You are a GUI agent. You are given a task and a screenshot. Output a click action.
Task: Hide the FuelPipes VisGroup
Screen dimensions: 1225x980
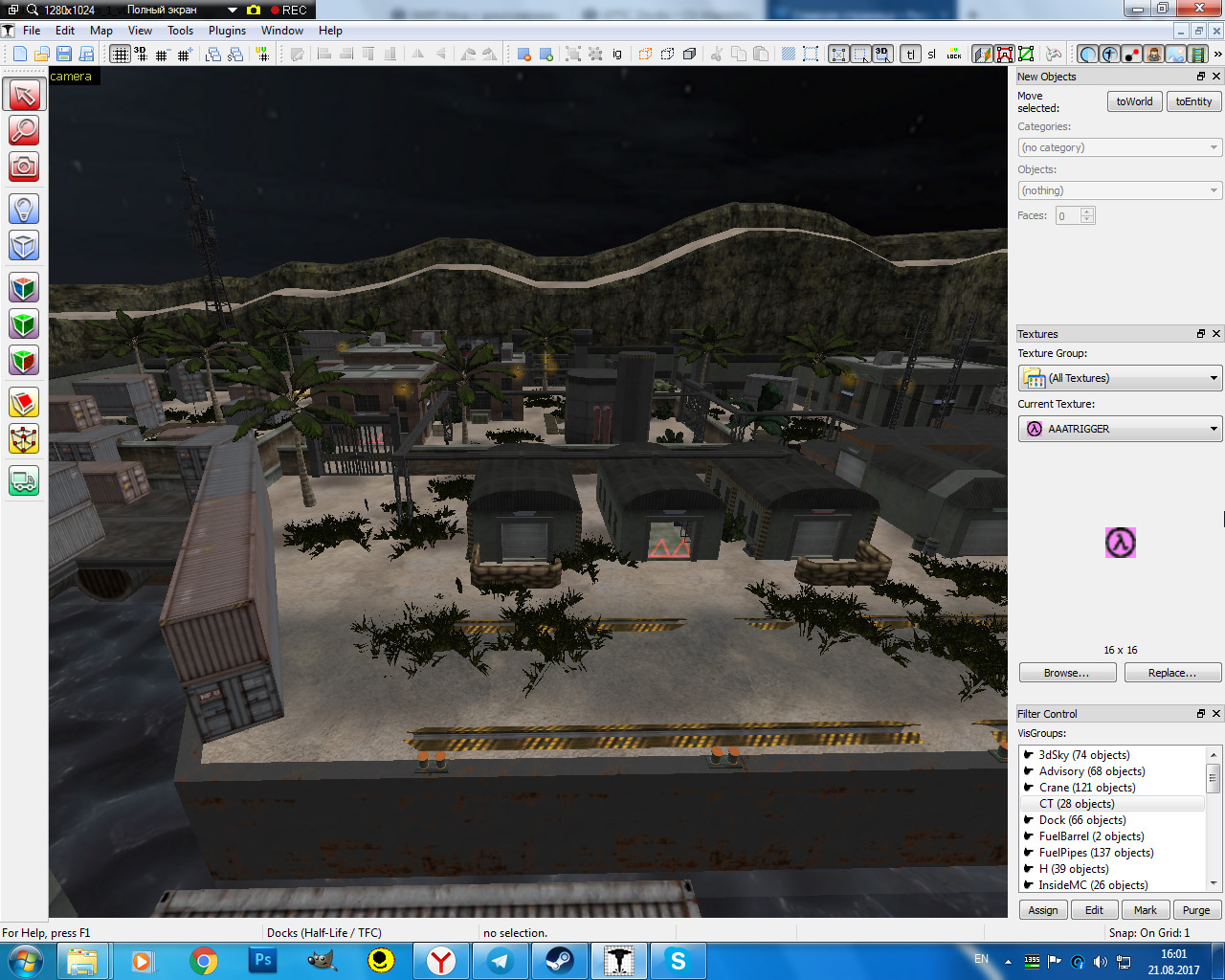pyautogui.click(x=1029, y=852)
